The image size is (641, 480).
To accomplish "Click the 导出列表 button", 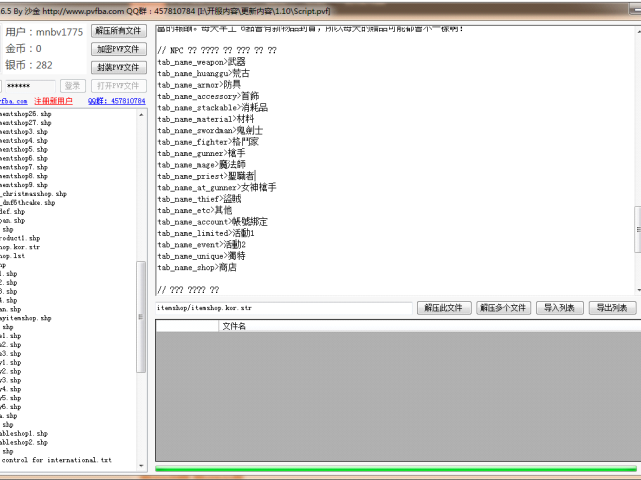I will [610, 308].
